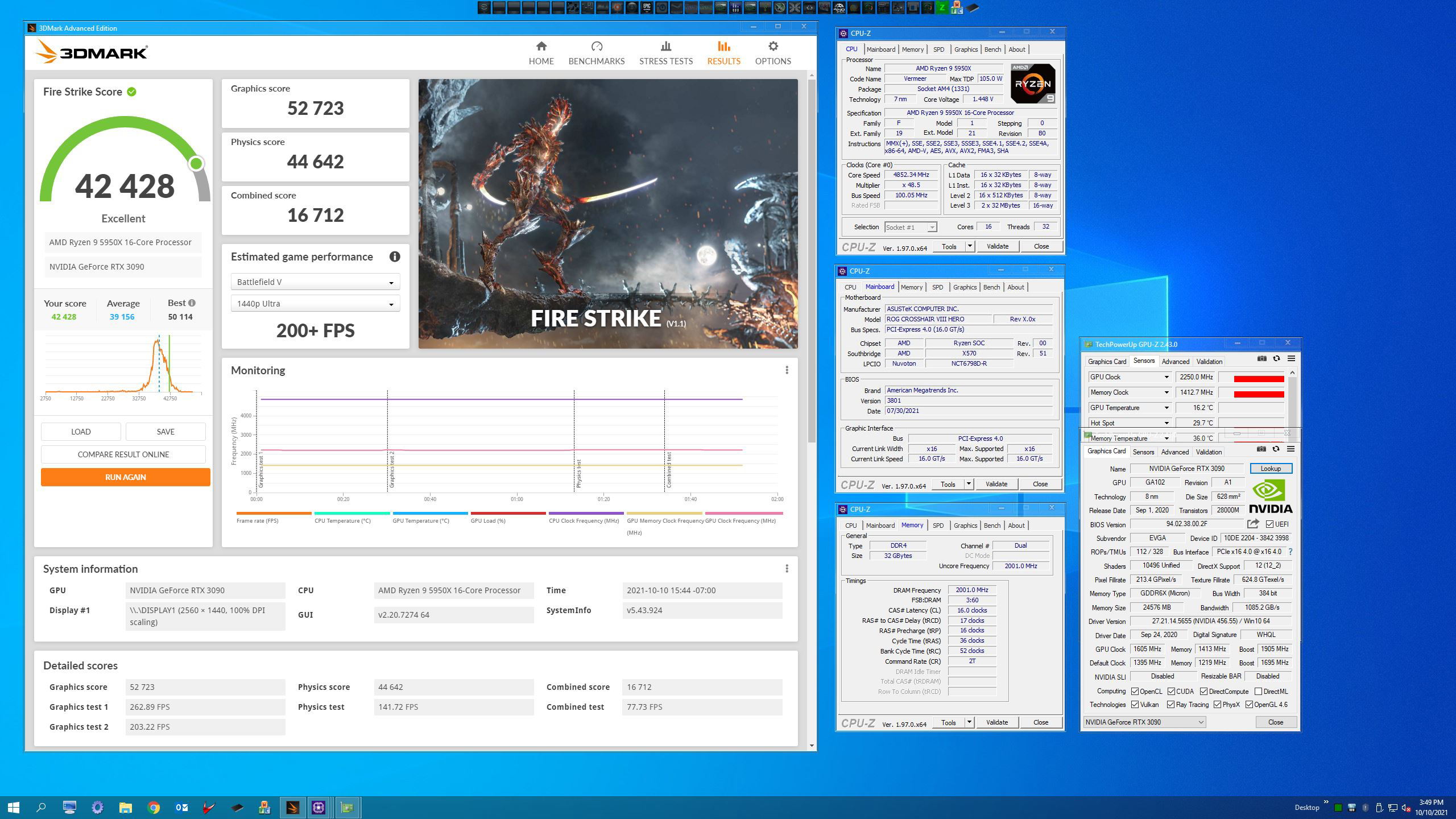
Task: Open the GPU-Z hamburger menu
Action: [1290, 449]
